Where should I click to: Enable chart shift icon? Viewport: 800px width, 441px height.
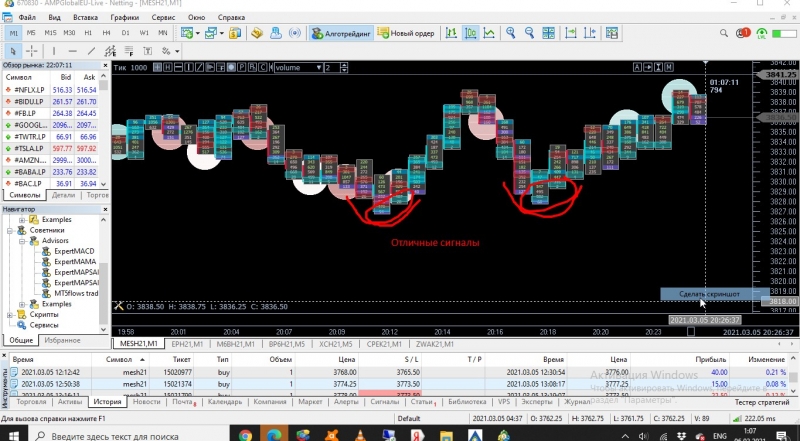(590, 33)
